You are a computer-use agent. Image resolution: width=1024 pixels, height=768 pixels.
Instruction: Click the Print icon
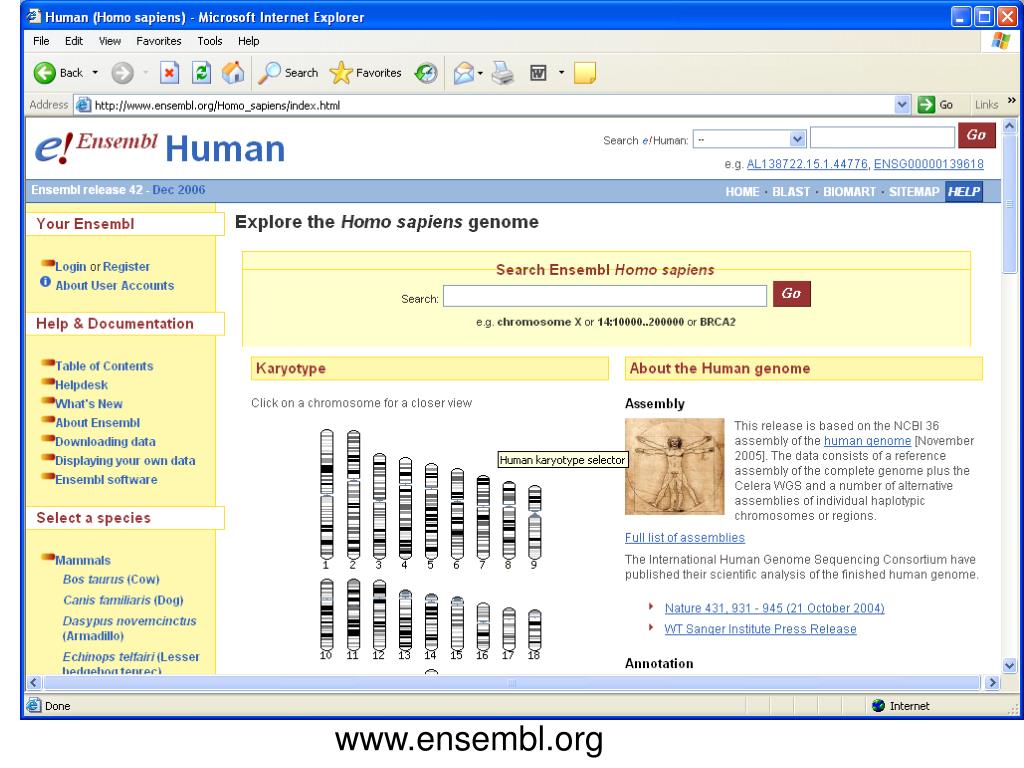503,72
